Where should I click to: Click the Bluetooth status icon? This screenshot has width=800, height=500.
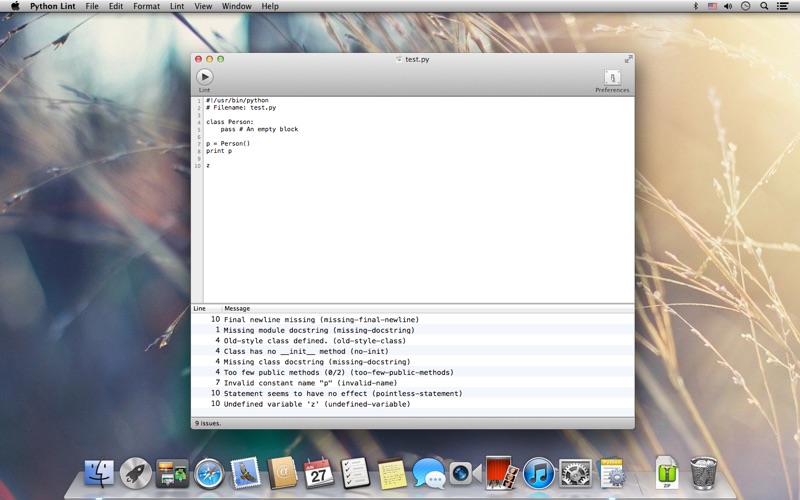(x=695, y=6)
